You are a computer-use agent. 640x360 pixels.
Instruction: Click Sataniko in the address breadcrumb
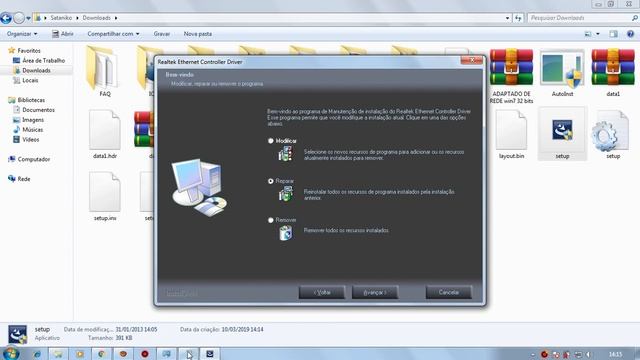point(61,18)
